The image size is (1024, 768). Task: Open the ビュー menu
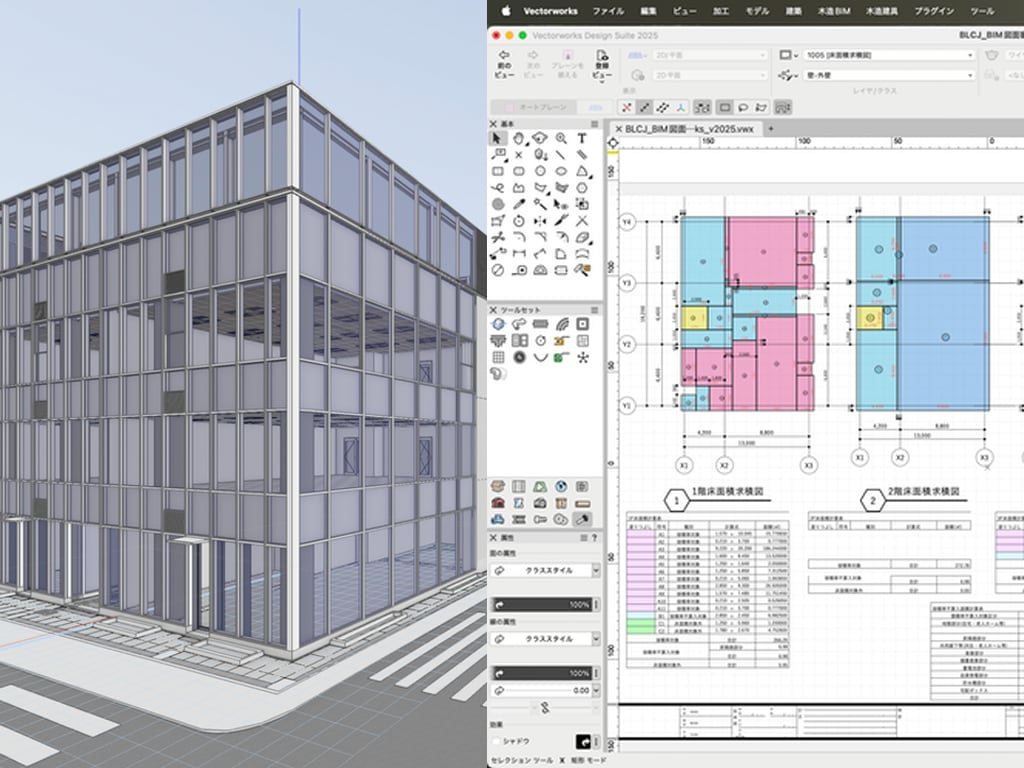coord(684,11)
